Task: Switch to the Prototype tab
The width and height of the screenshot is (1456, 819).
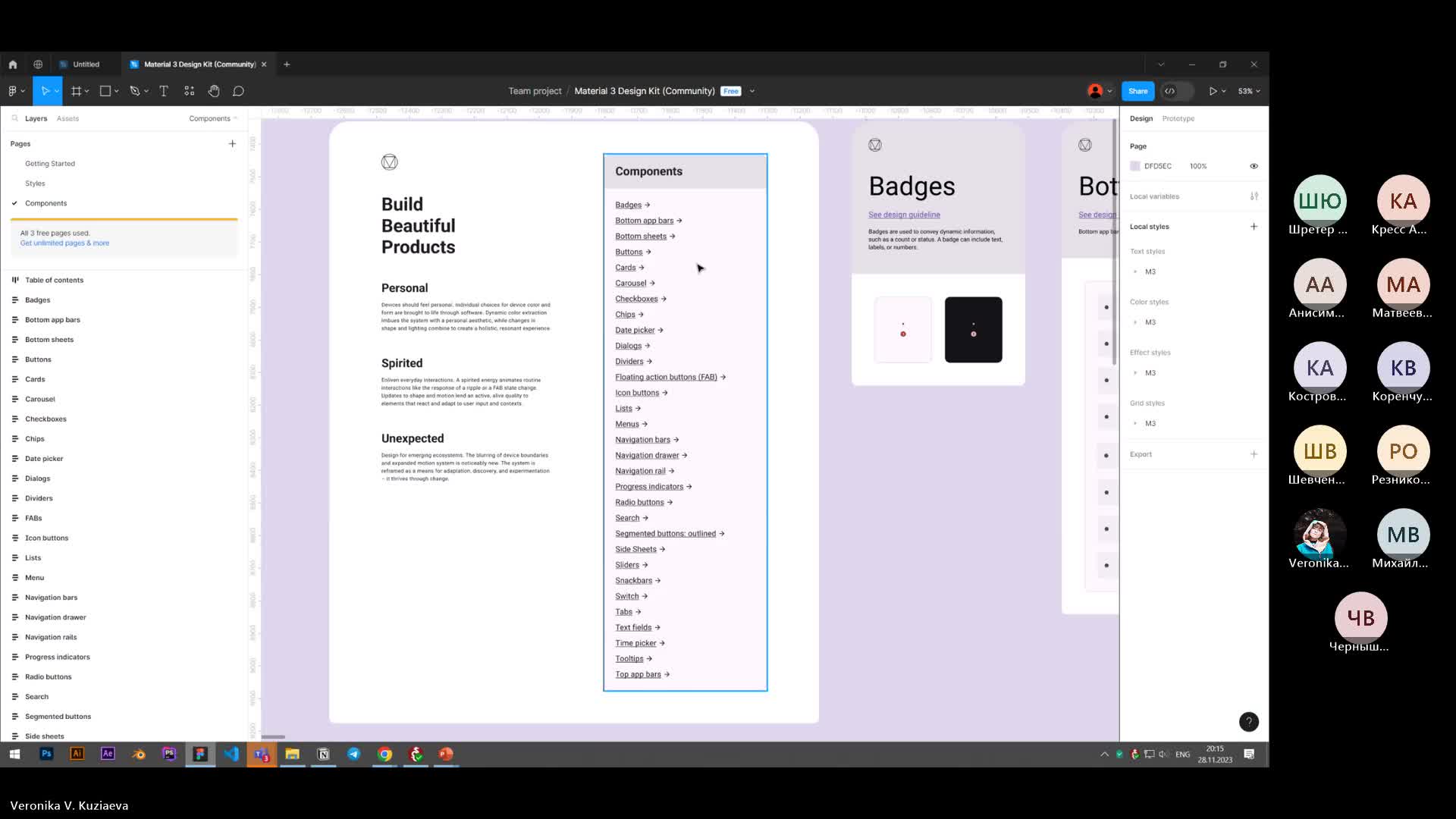Action: point(1178,118)
